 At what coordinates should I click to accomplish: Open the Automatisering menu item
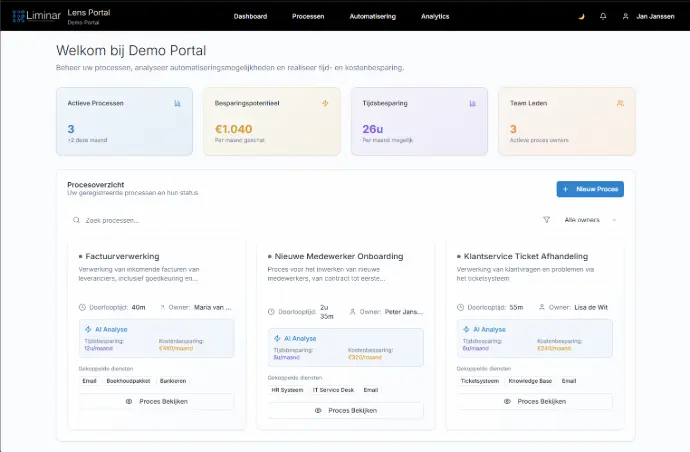(372, 16)
